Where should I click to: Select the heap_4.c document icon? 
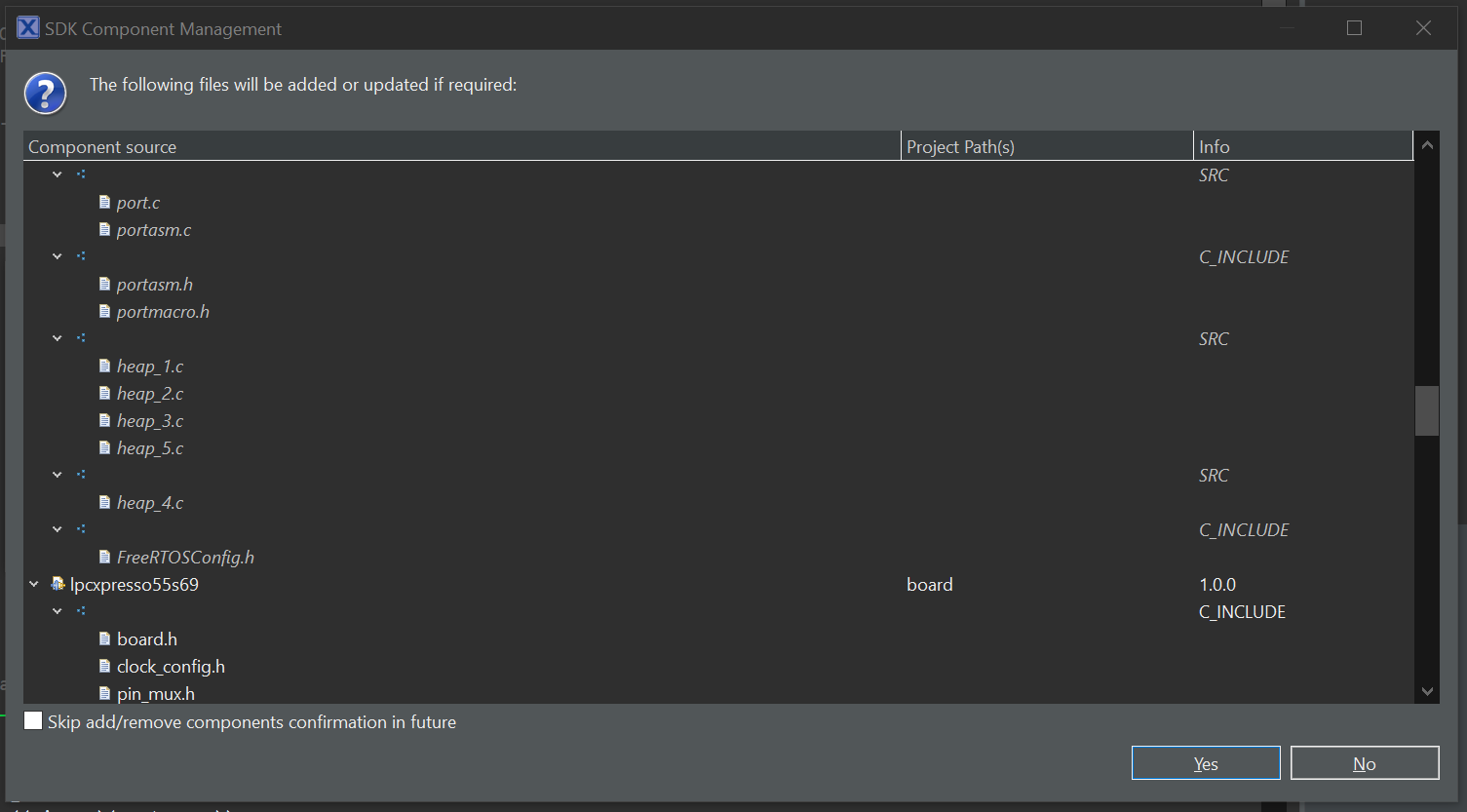[x=105, y=502]
